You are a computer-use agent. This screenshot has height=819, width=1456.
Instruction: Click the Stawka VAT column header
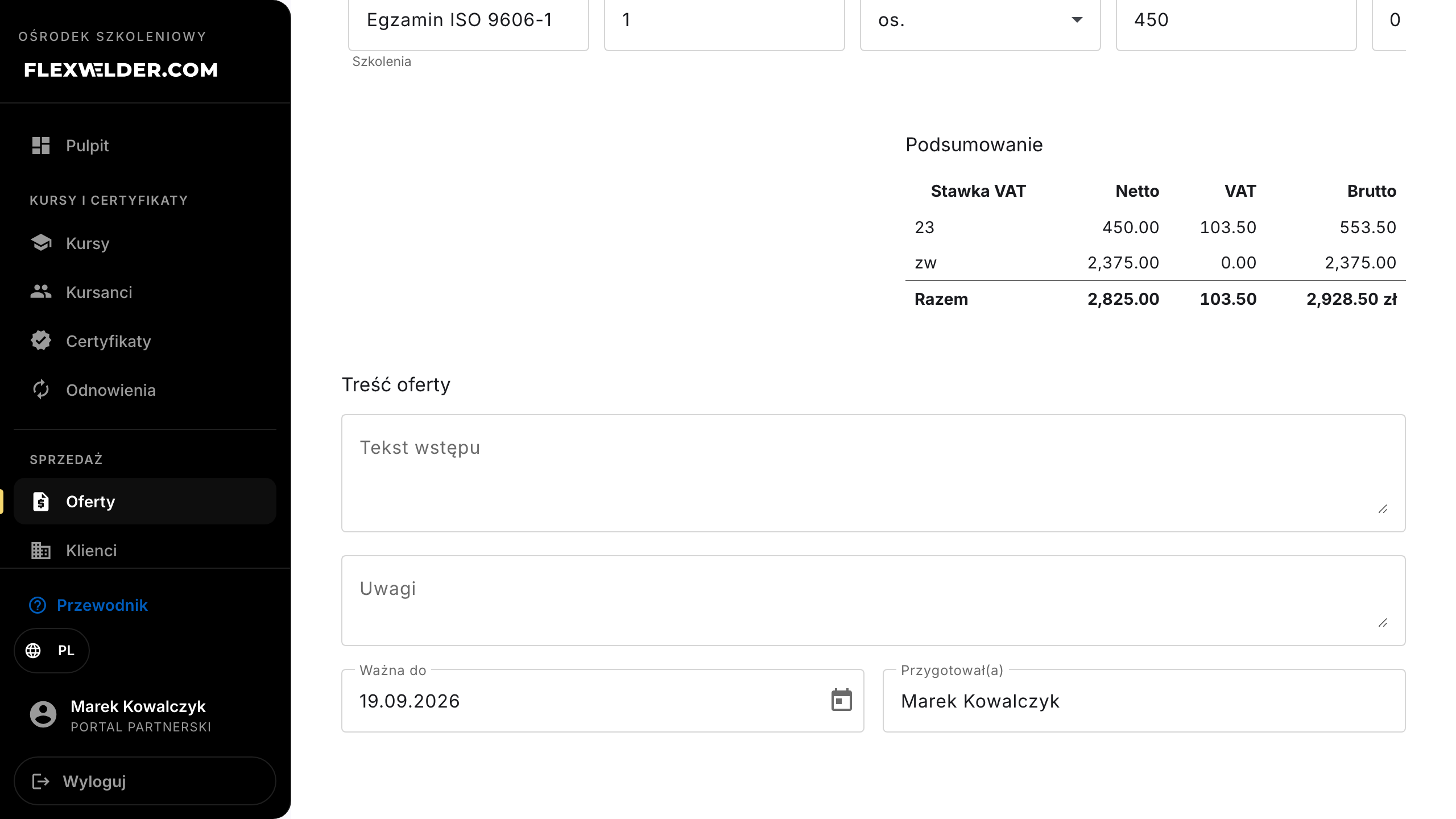tap(978, 191)
